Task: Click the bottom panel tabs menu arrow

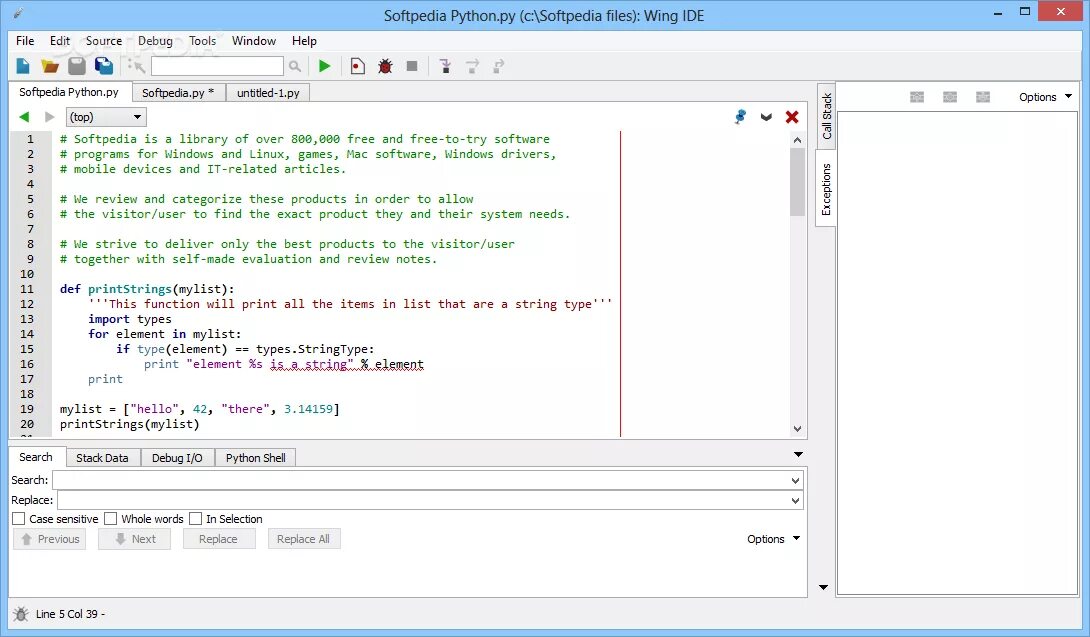Action: coord(798,455)
